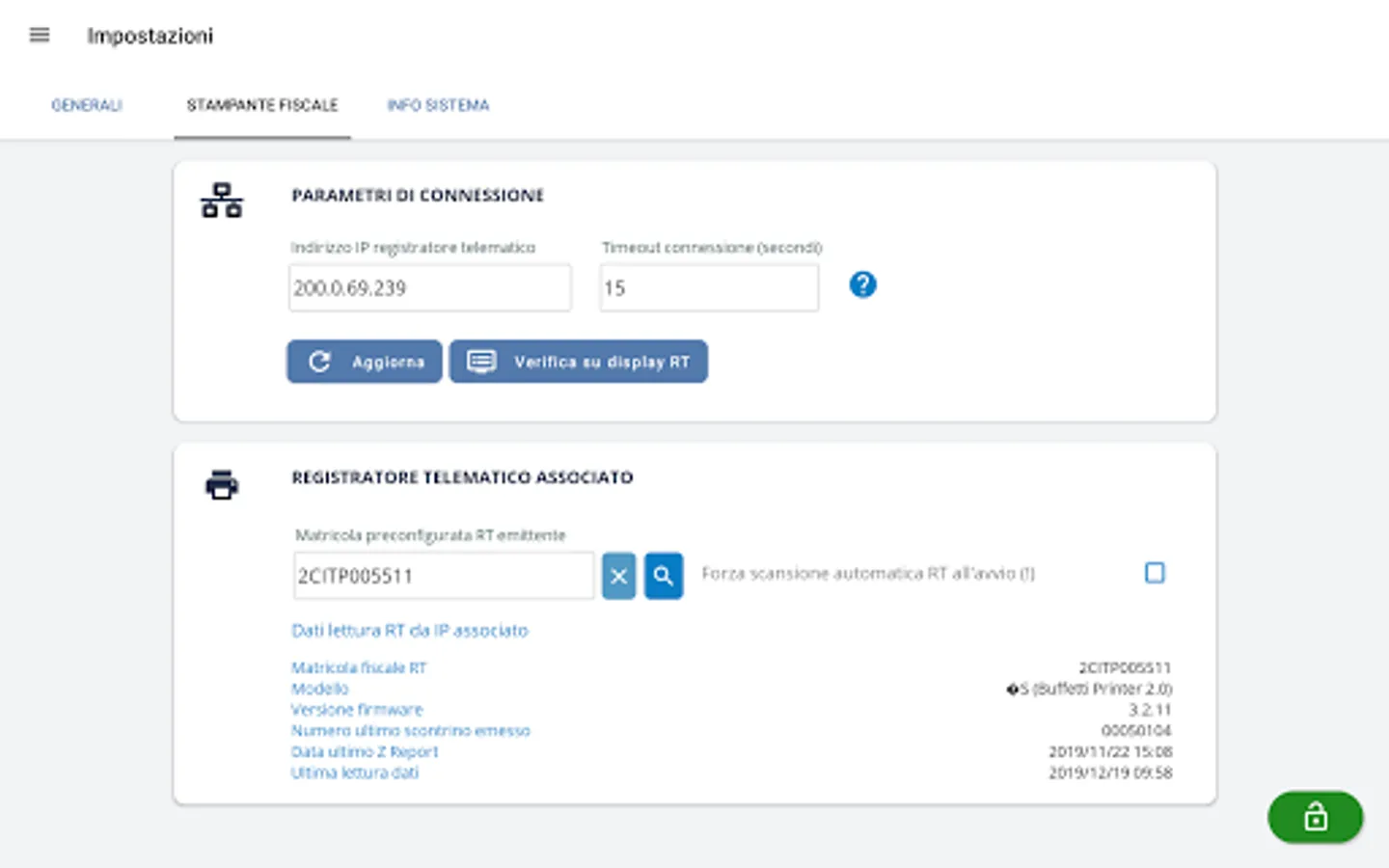Click the Matricola preconfigurata RT field
Screen dimensions: 1389x868
coord(444,576)
